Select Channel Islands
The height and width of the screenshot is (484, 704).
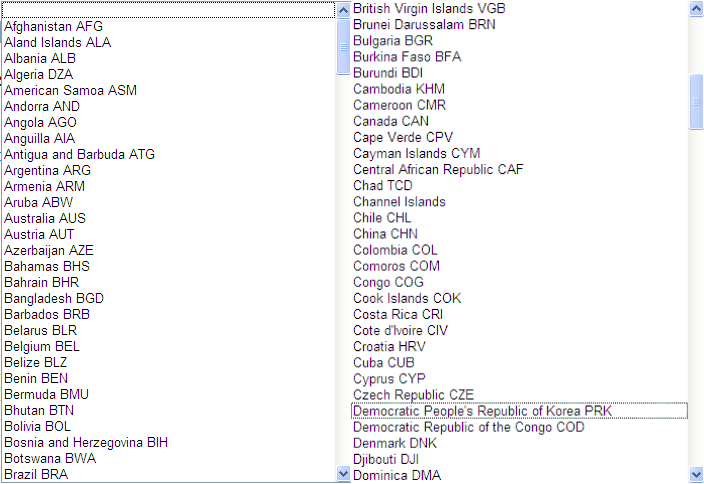click(400, 202)
